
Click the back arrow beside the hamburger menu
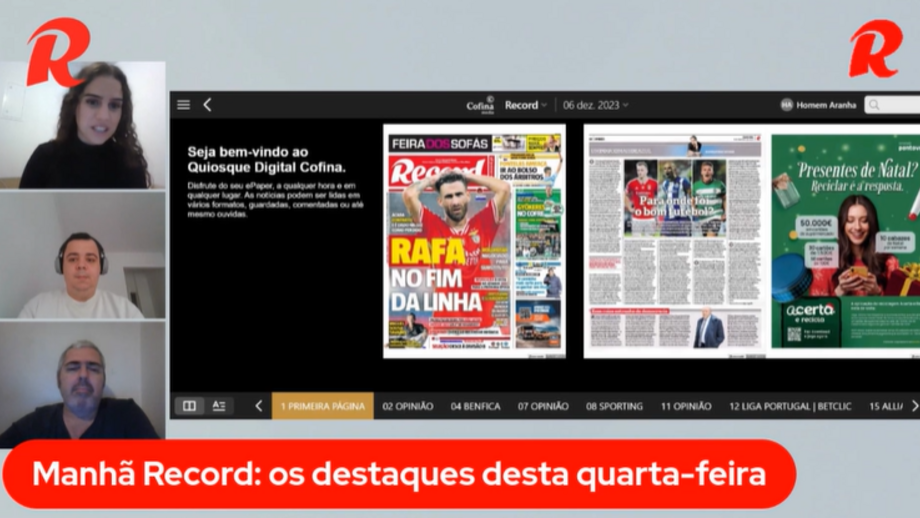[x=207, y=105]
